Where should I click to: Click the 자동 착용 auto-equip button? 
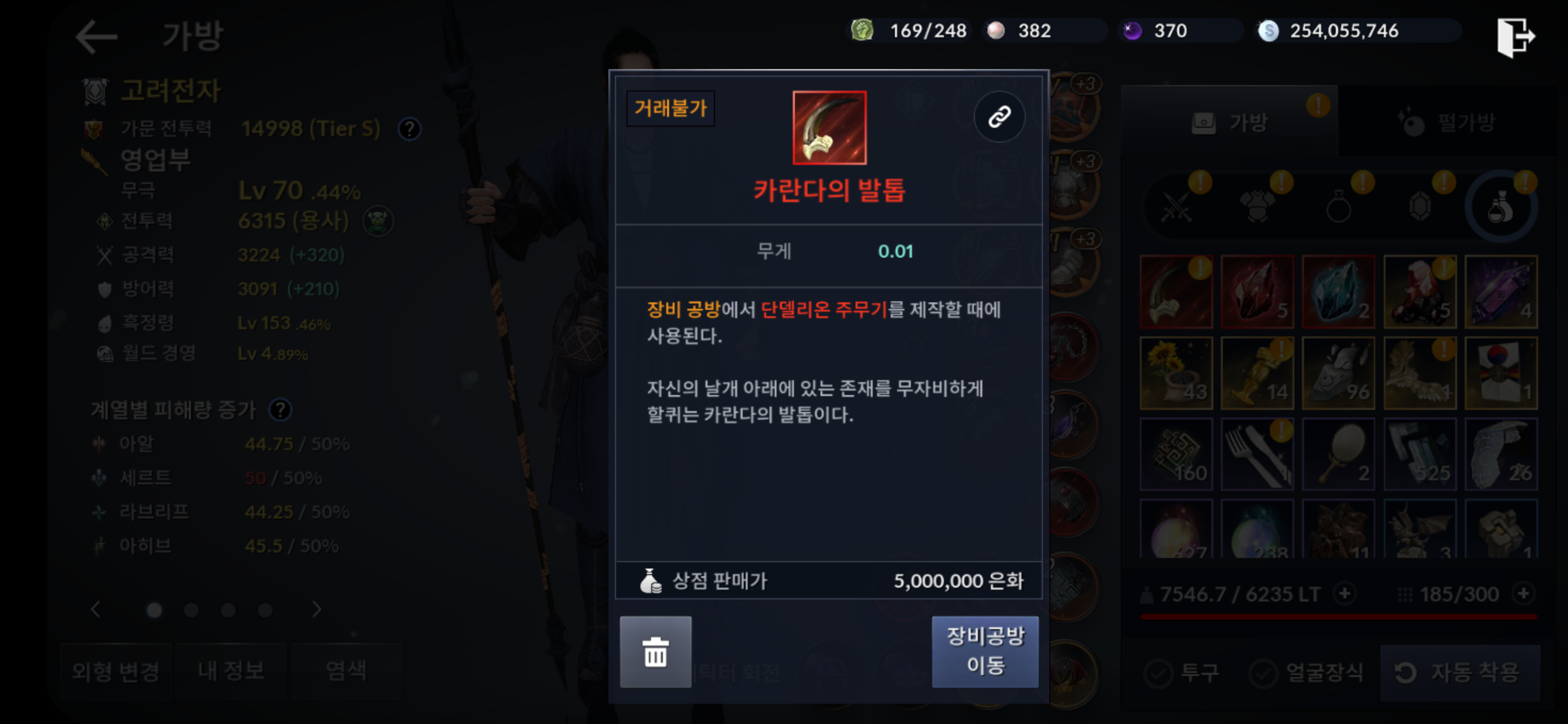coord(1460,673)
